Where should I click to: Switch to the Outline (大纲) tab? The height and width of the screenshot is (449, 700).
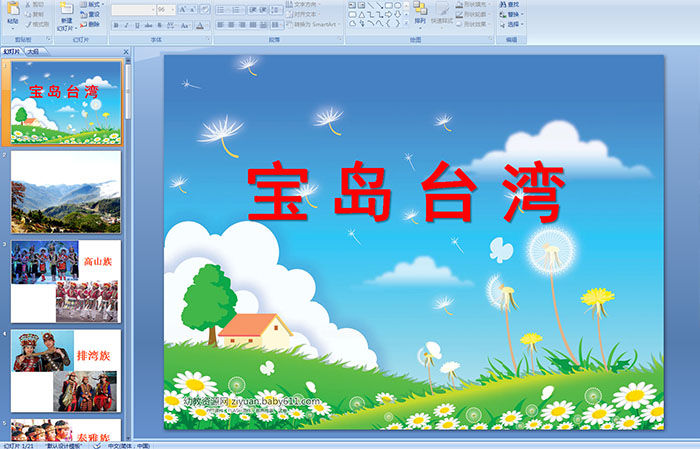point(33,50)
